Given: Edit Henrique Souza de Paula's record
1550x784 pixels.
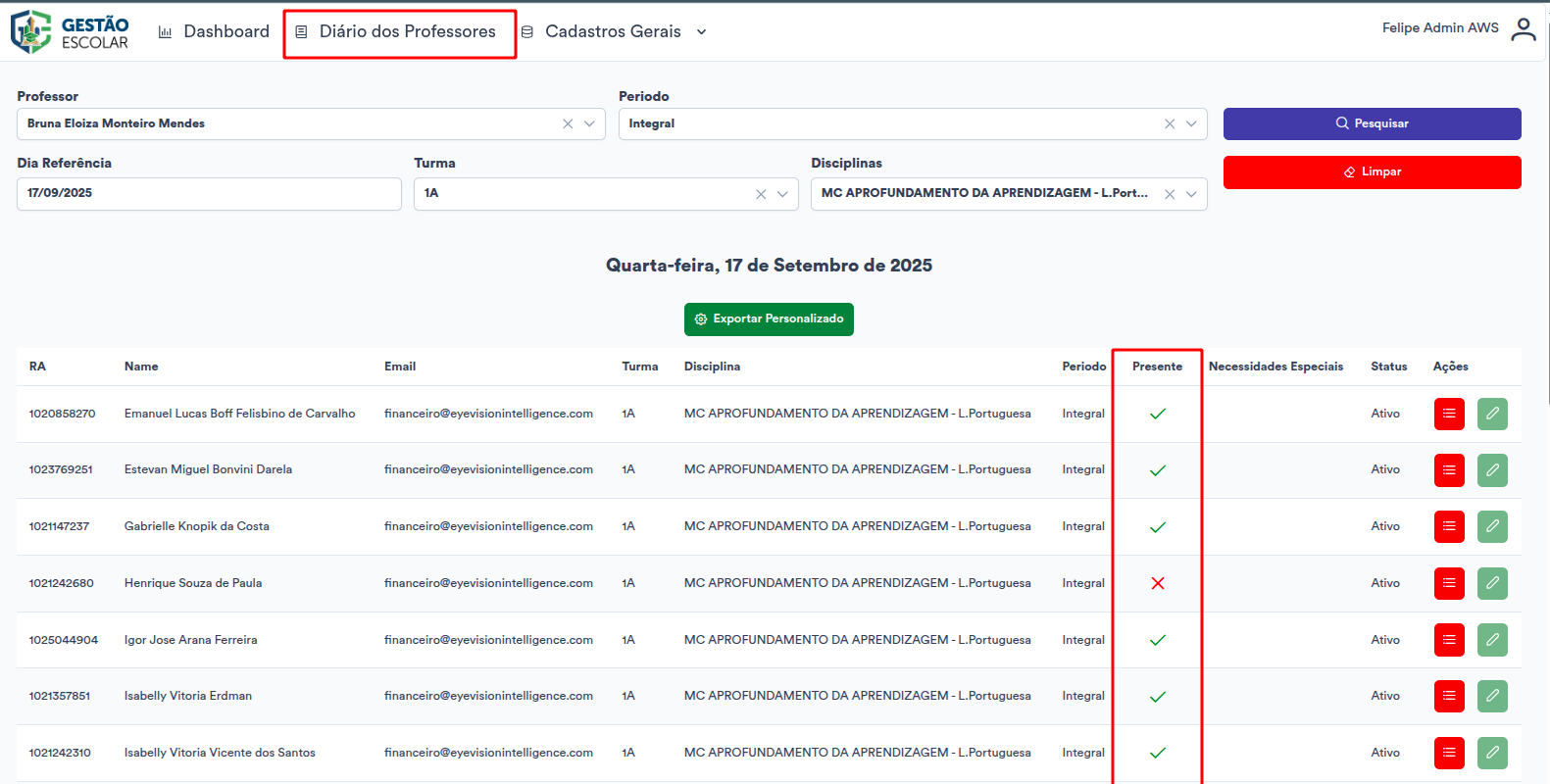Looking at the screenshot, I should [x=1491, y=583].
